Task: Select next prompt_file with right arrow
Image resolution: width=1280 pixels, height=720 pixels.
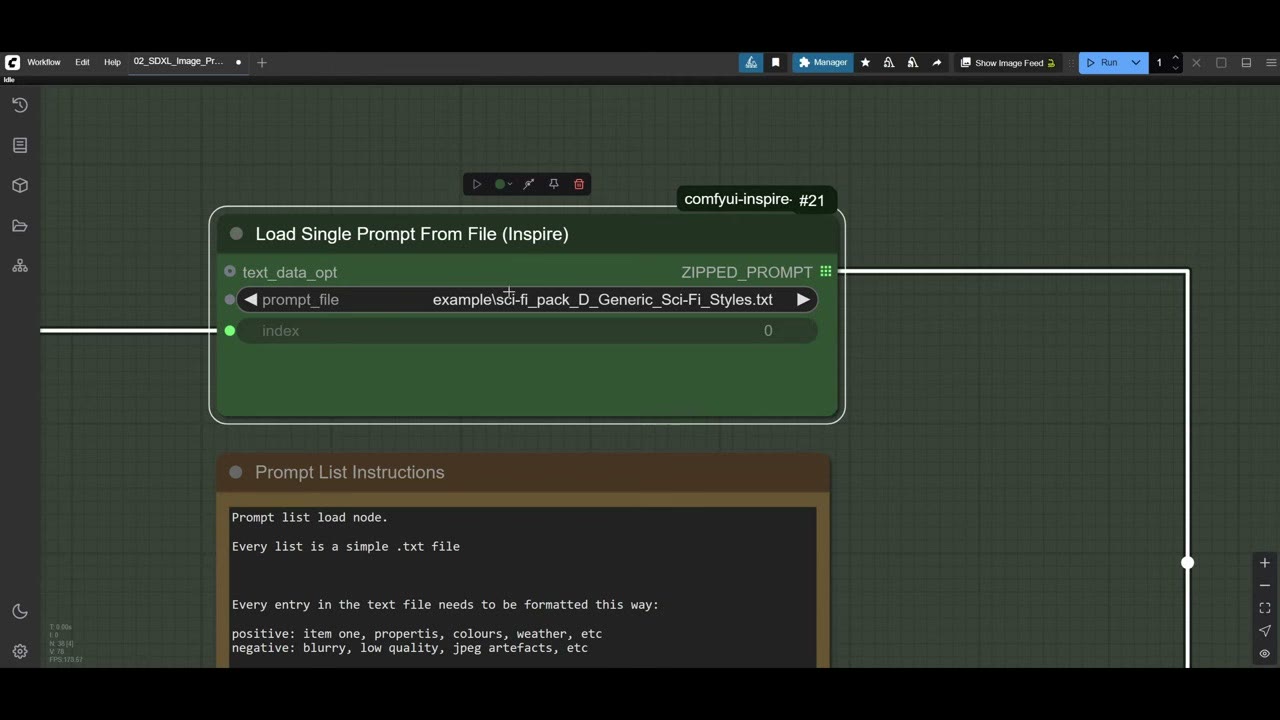Action: (x=803, y=299)
